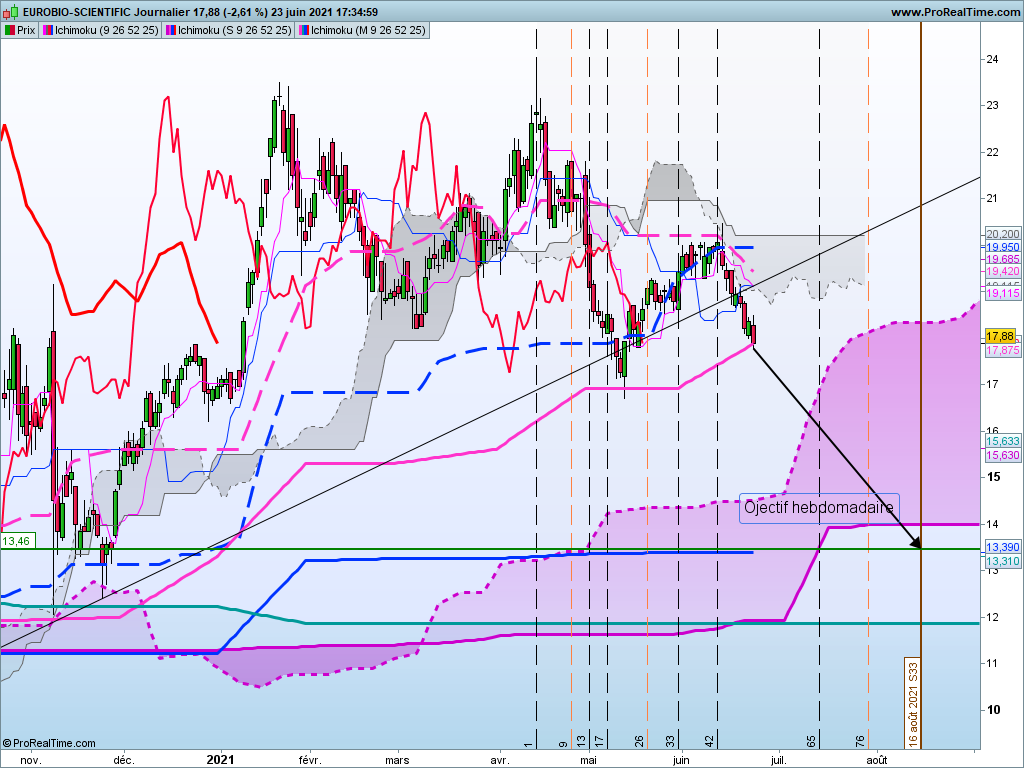Select the 'Ojectif hebdomadaire' text annotation

(819, 507)
